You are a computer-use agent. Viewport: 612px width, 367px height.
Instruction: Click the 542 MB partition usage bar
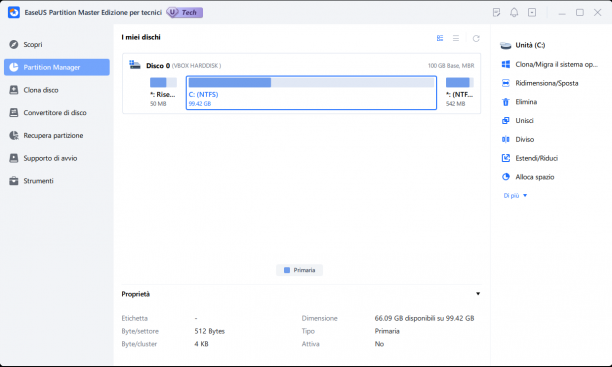pos(460,82)
